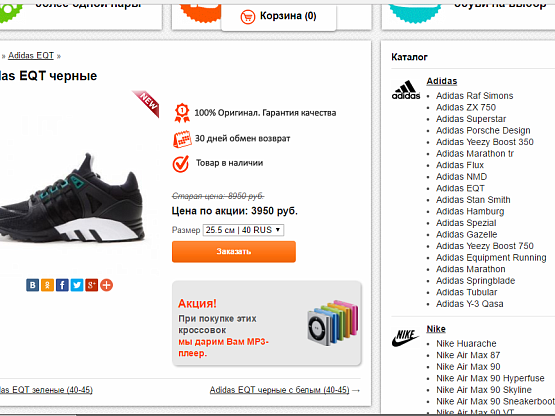Viewport: 555px width, 416px height.
Task: Click the shopping cart icon
Action: click(x=247, y=16)
